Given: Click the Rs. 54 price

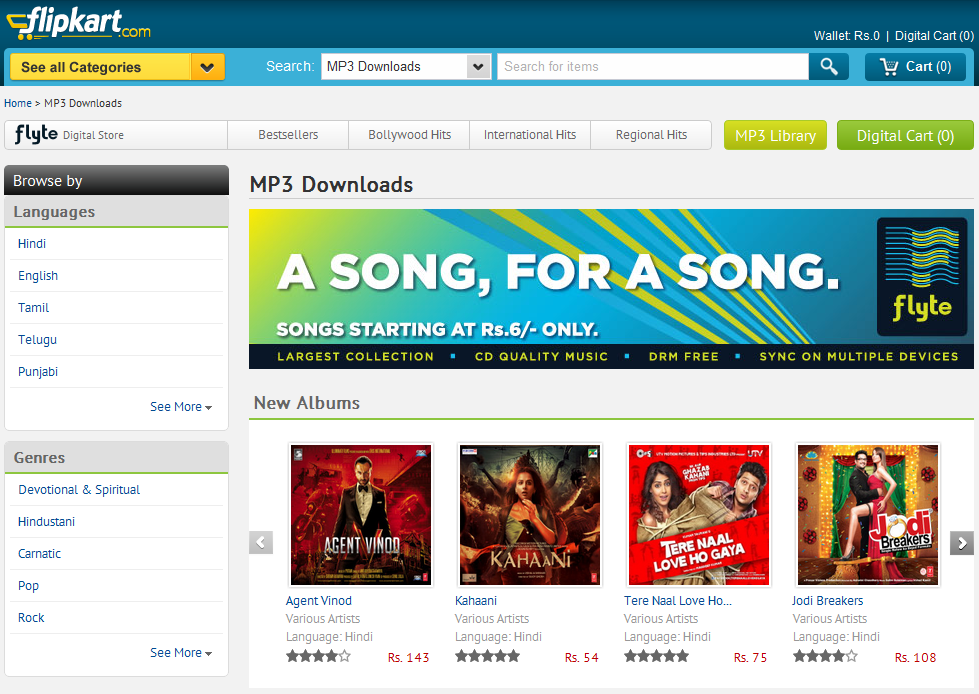Looking at the screenshot, I should pos(581,657).
